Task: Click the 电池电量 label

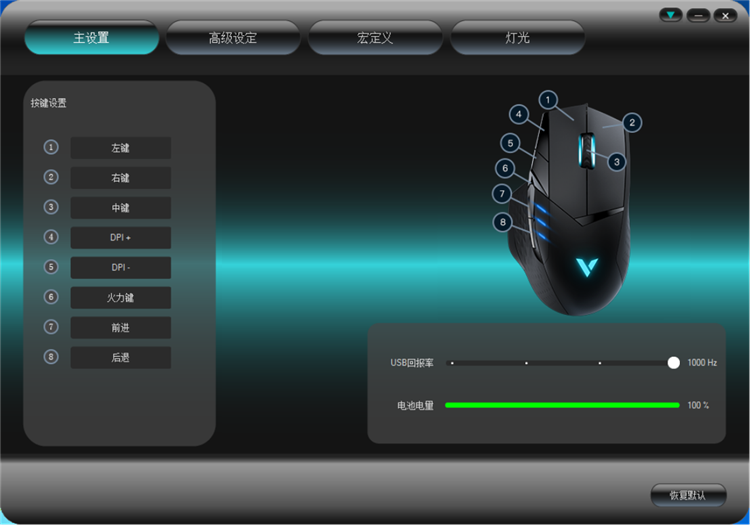Action: point(415,405)
